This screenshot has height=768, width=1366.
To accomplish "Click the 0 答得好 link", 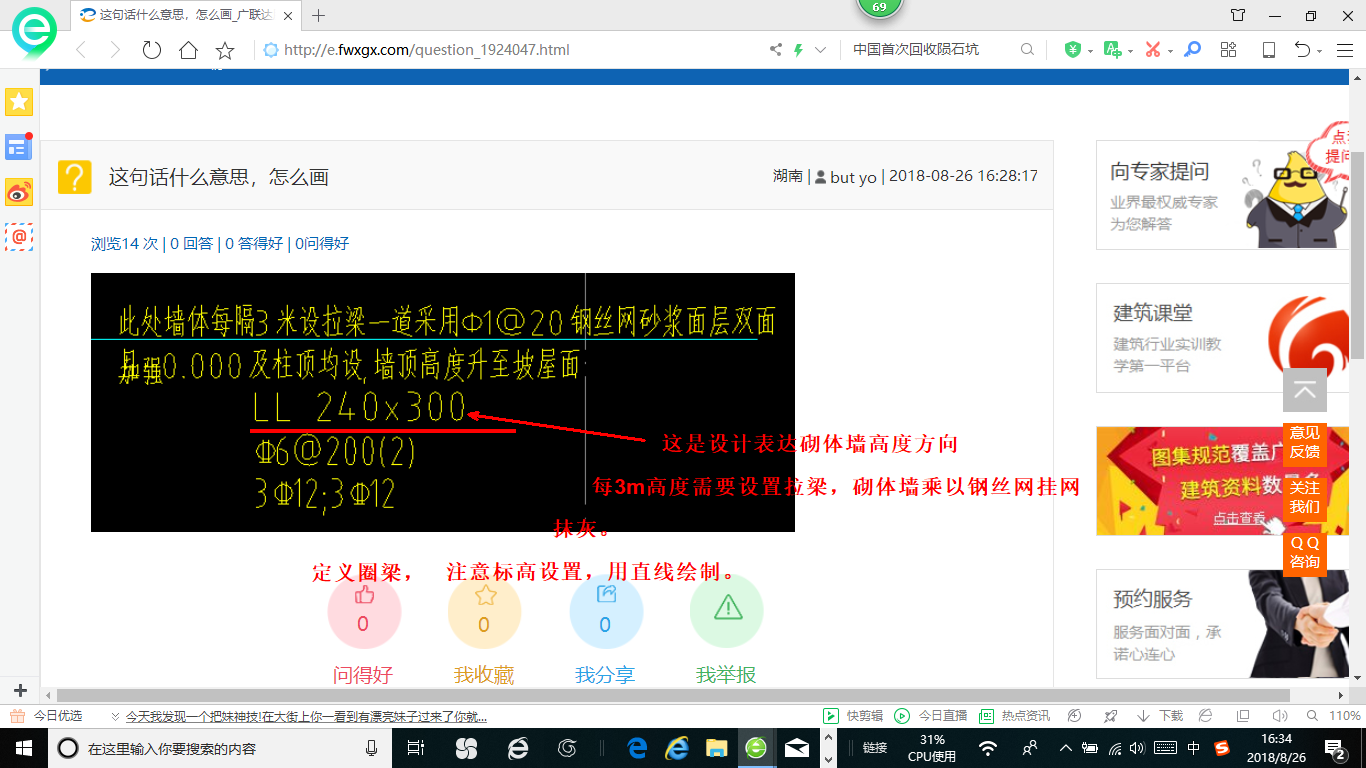I will coord(254,243).
